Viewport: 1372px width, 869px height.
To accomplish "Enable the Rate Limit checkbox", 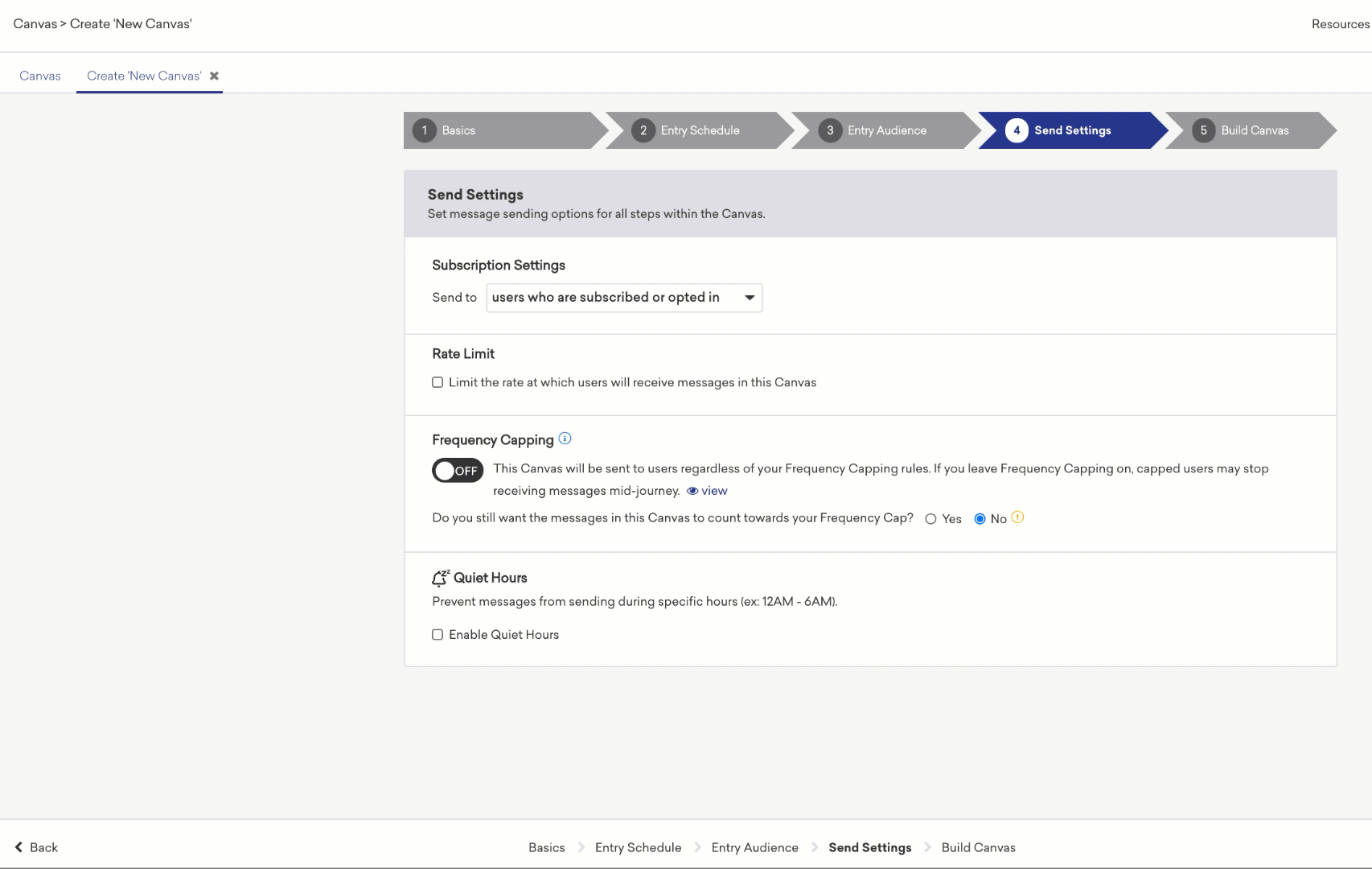I will [x=437, y=382].
